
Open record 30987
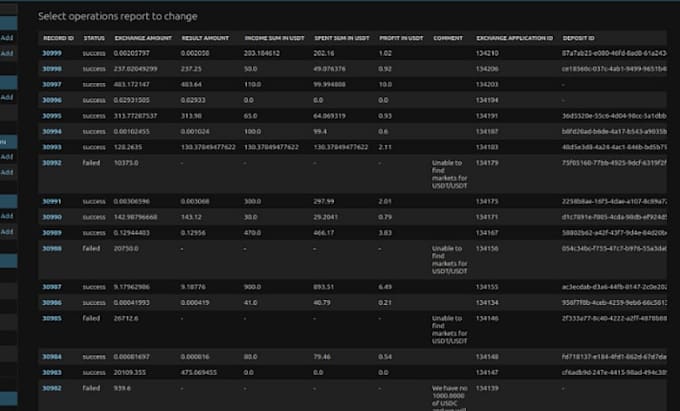point(52,287)
